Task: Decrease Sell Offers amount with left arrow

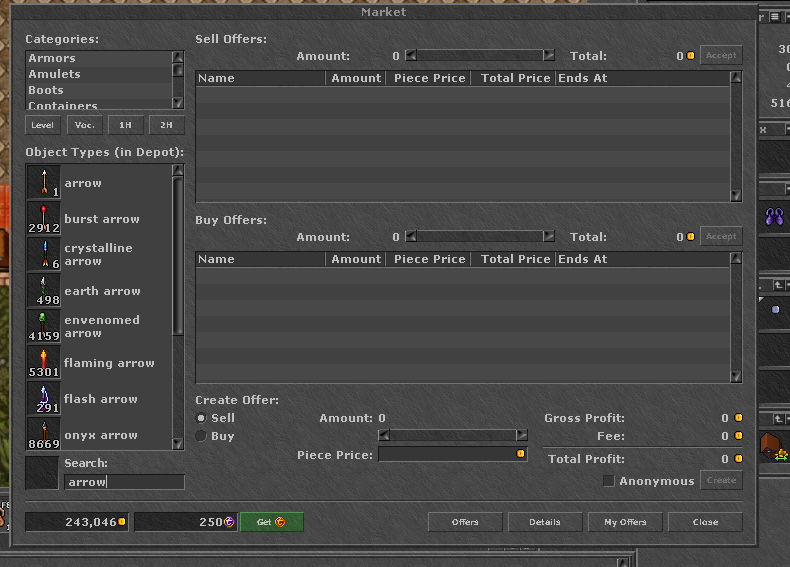Action: 411,55
